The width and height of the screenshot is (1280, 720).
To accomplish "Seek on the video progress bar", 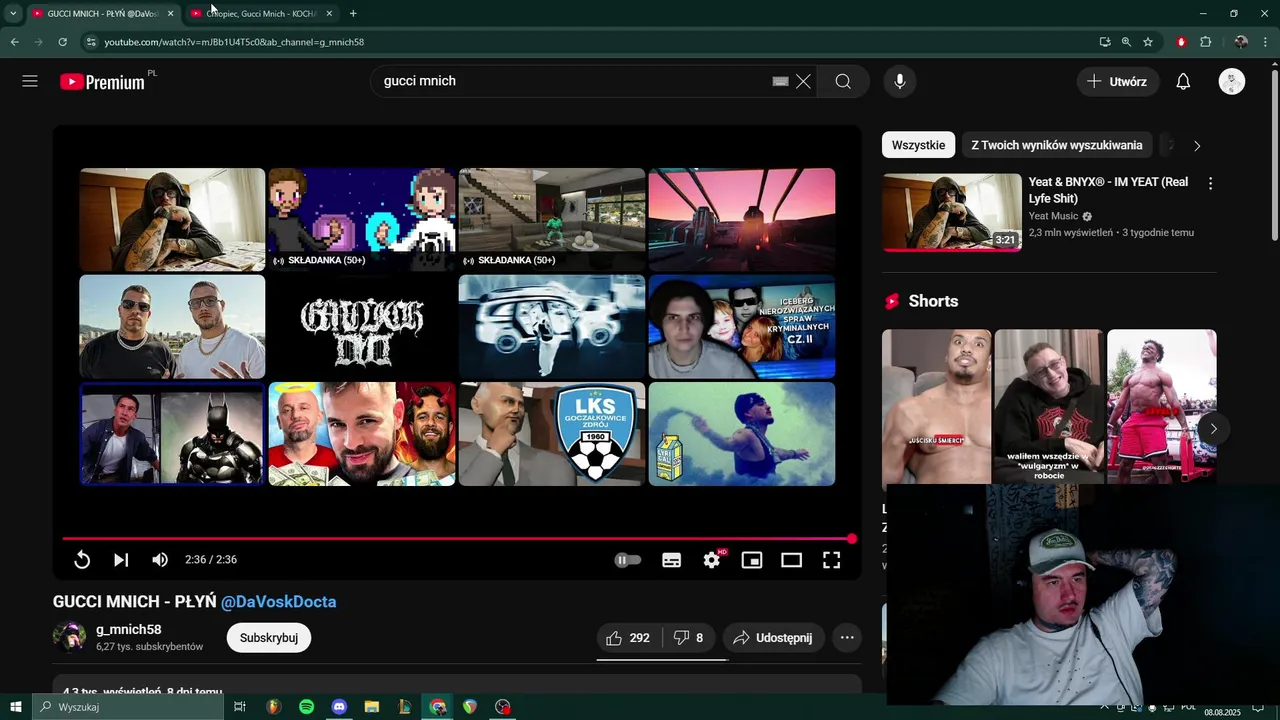I will (456, 539).
